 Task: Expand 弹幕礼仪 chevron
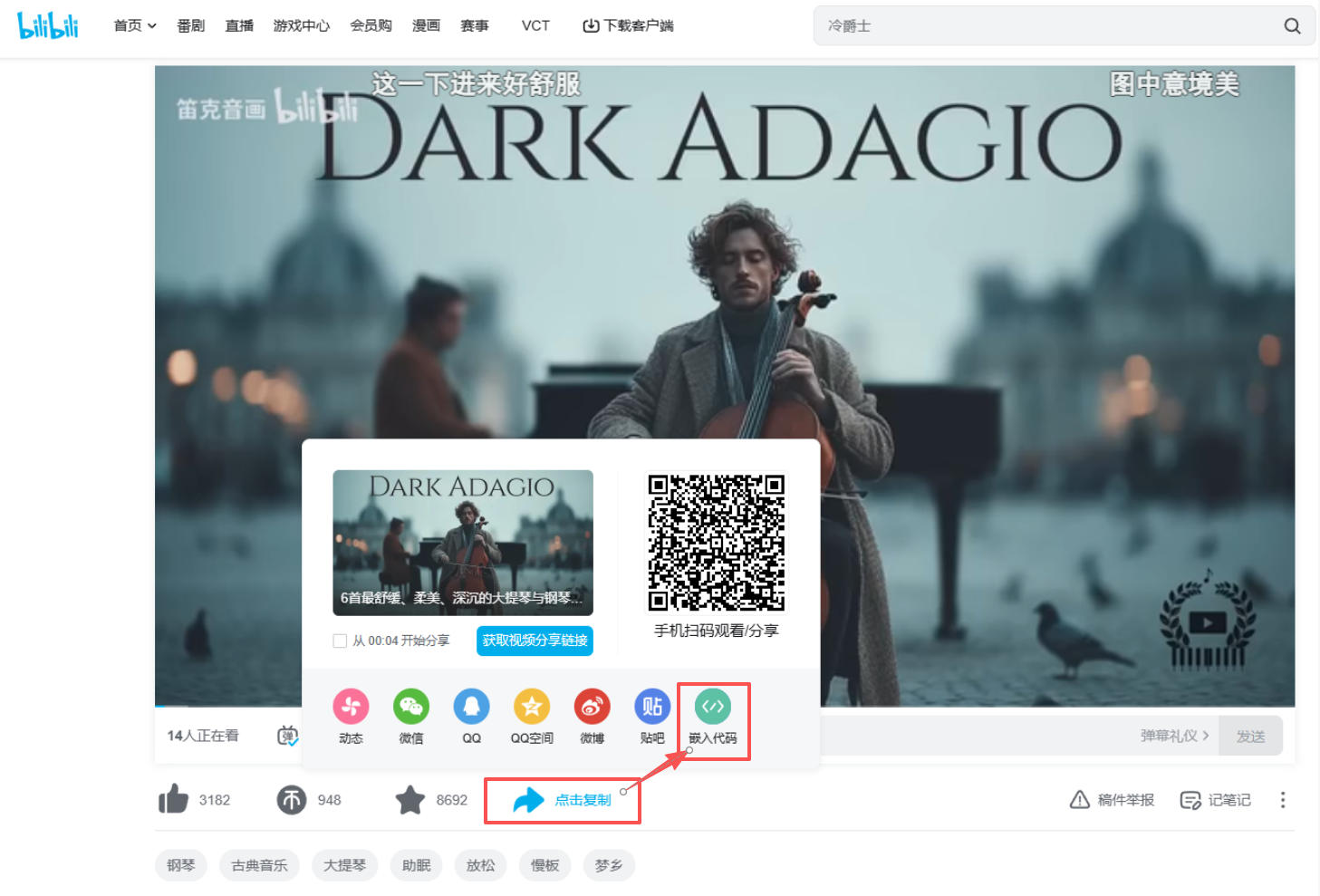(x=1206, y=736)
